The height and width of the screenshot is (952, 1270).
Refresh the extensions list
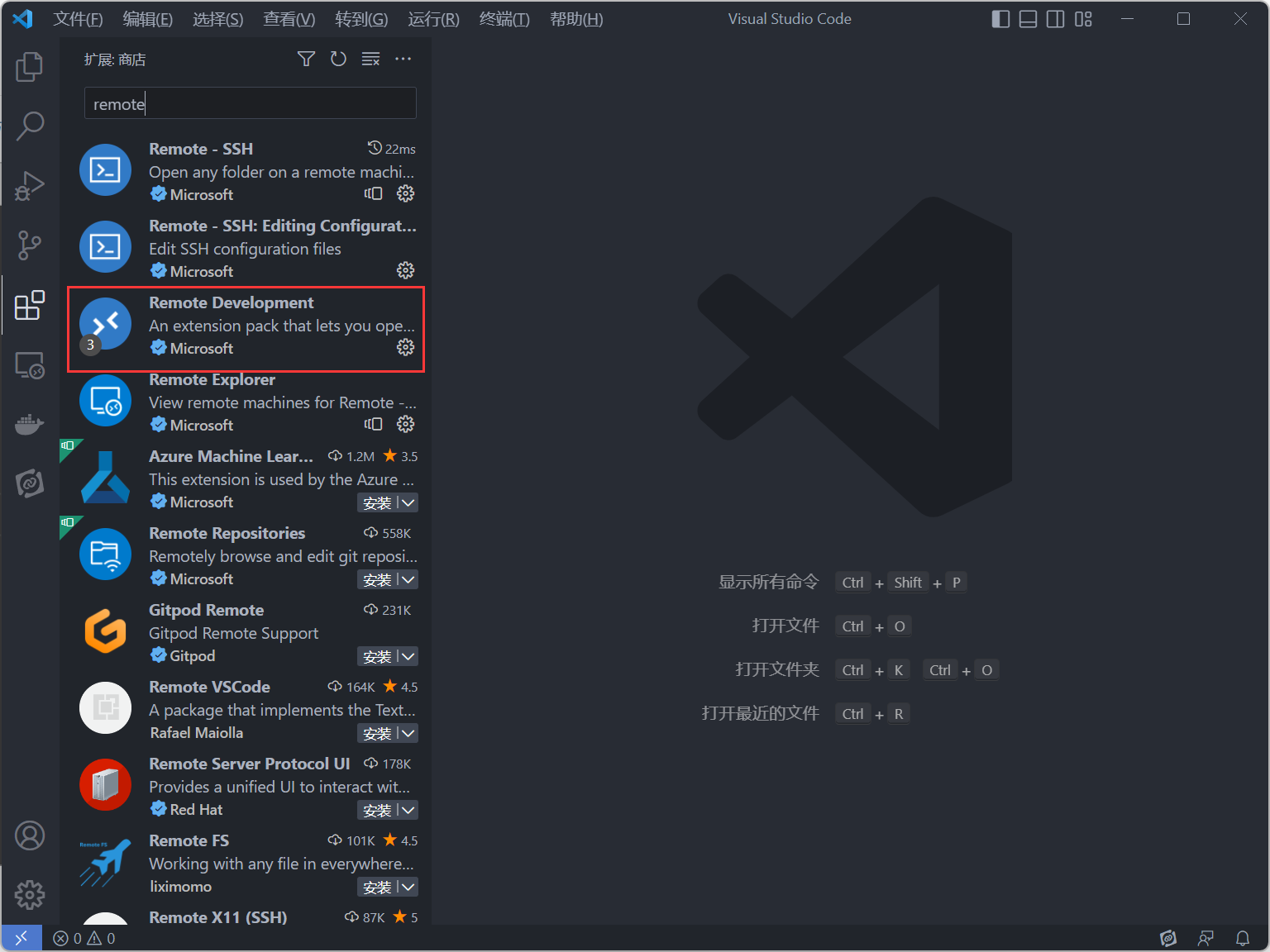pyautogui.click(x=338, y=59)
